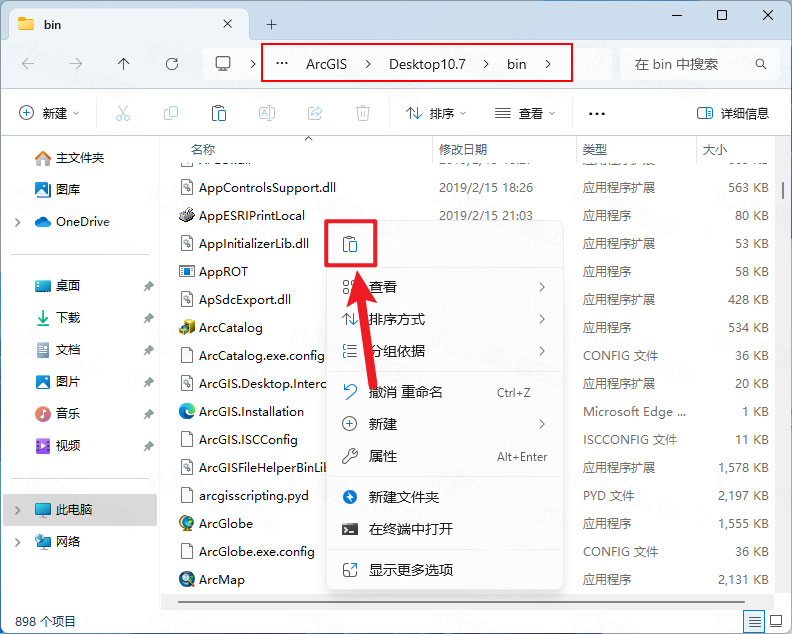Close the bin tab
The width and height of the screenshot is (792, 634).
pyautogui.click(x=228, y=24)
